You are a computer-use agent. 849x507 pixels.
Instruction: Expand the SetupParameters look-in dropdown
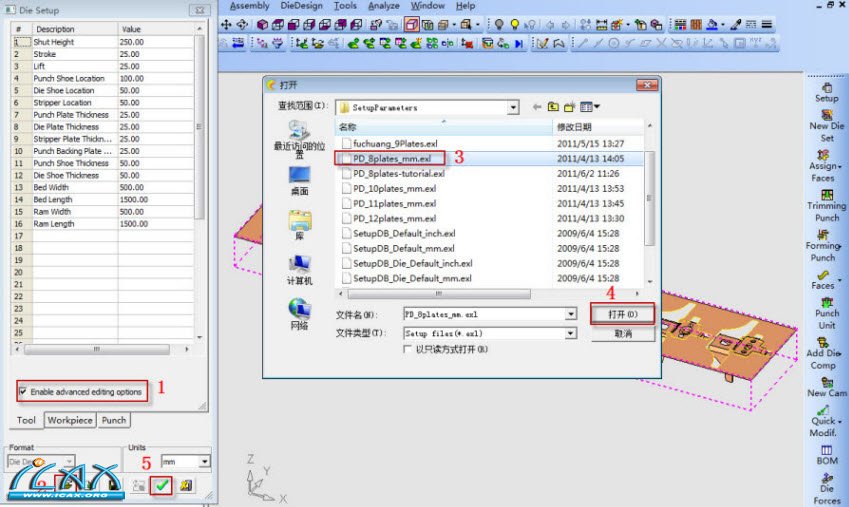coord(513,107)
